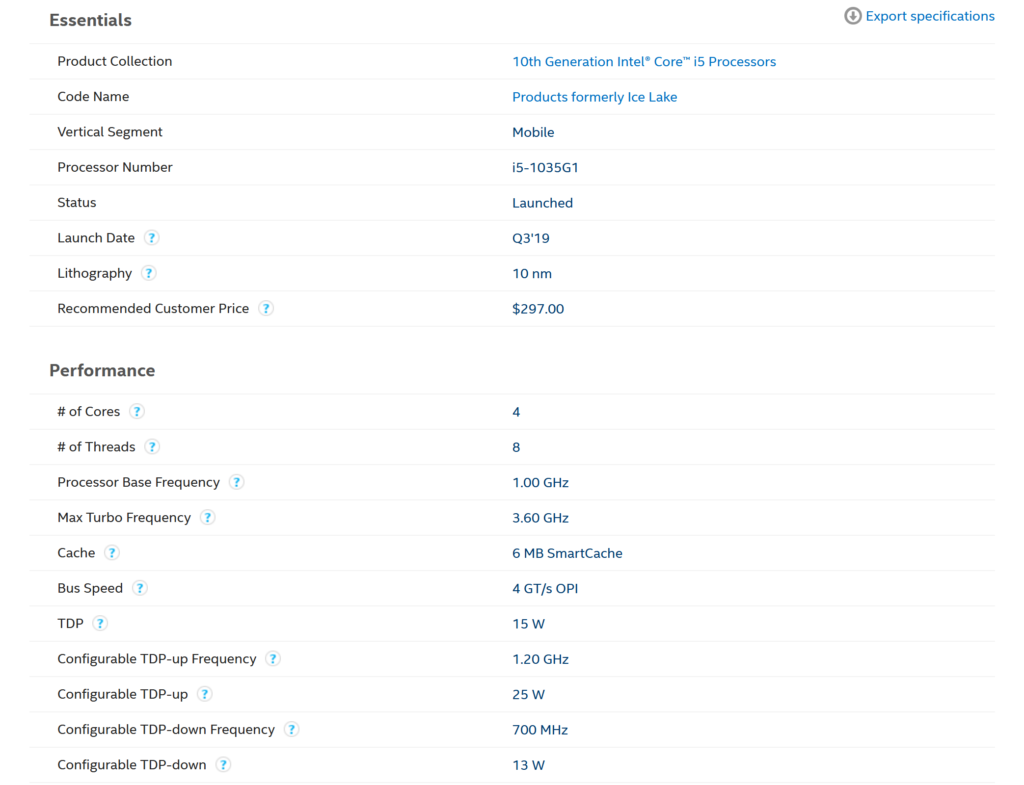Open 10th Generation Intel Core i5 Processors link

tap(644, 61)
